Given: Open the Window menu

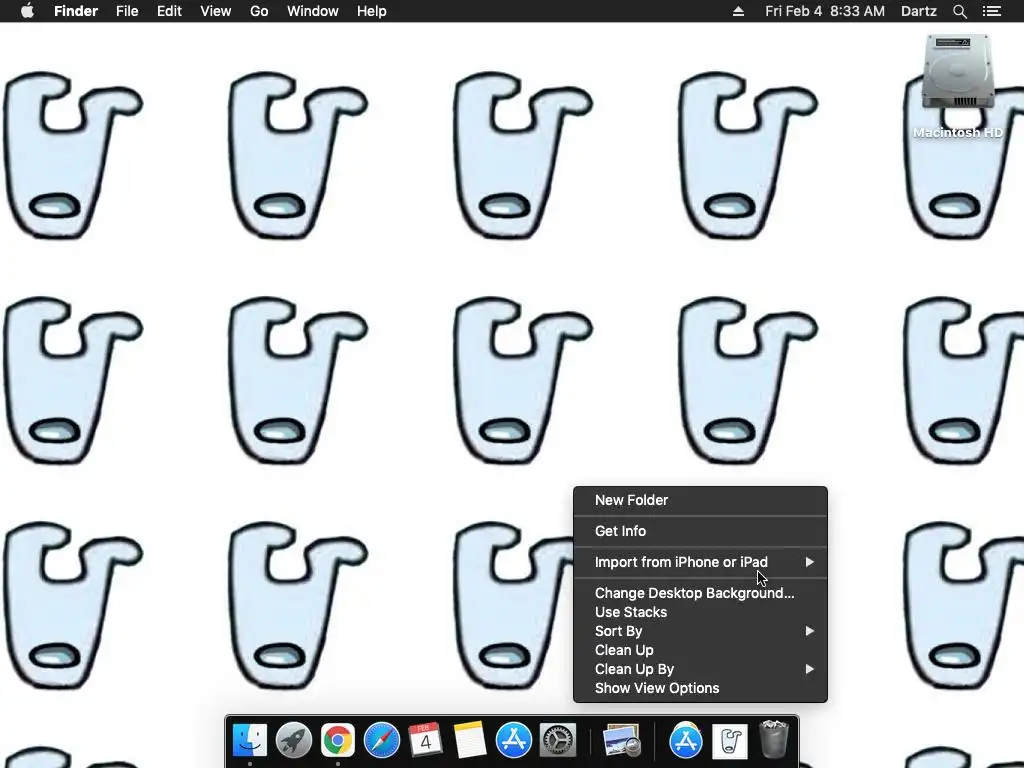Looking at the screenshot, I should [313, 11].
